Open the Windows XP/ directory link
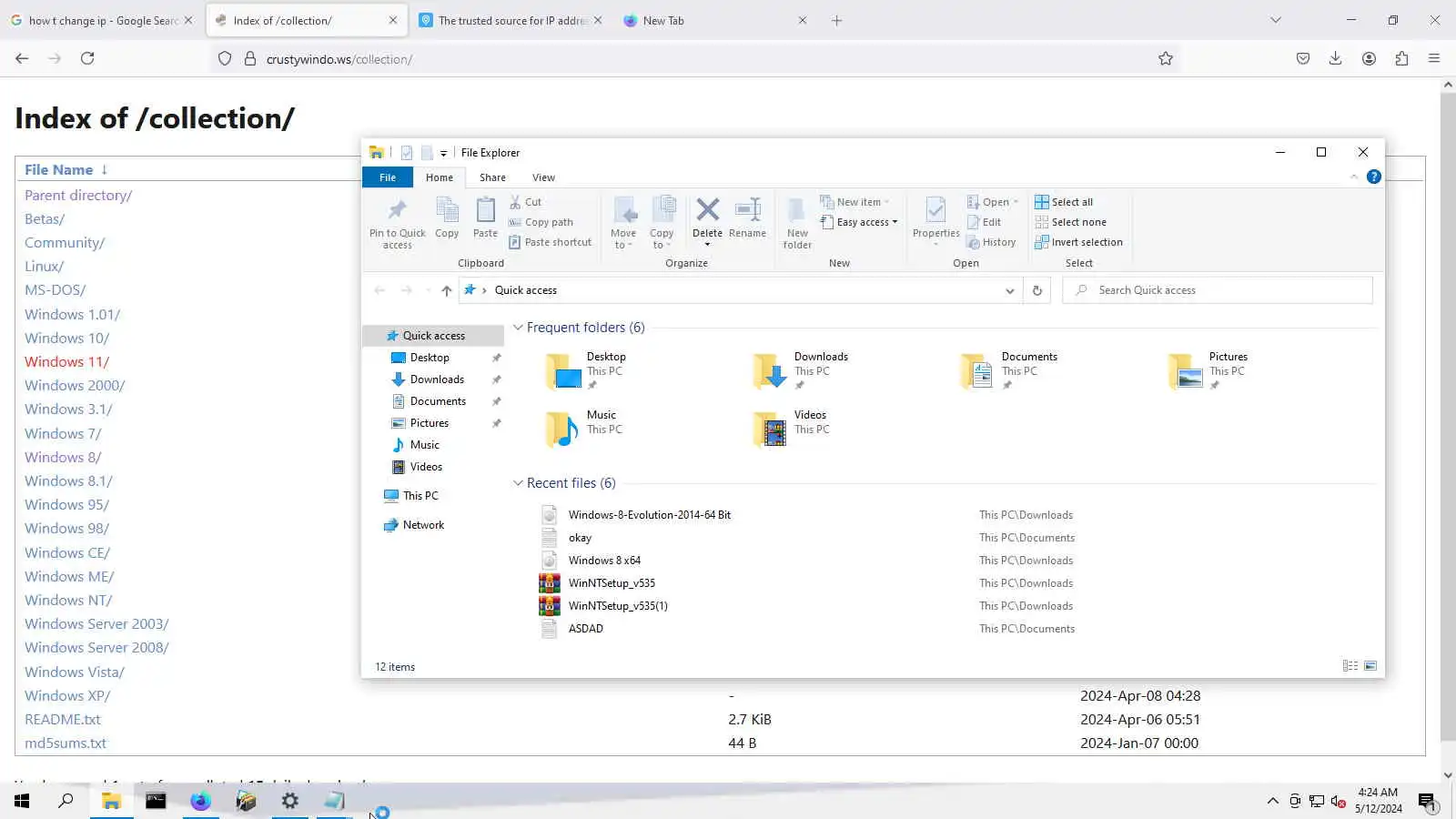This screenshot has width=1456, height=819. point(67,696)
